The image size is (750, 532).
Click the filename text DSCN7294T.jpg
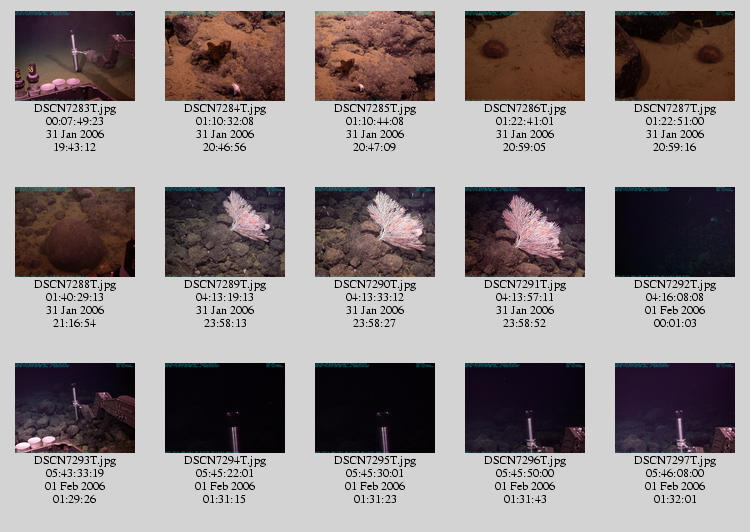click(225, 461)
